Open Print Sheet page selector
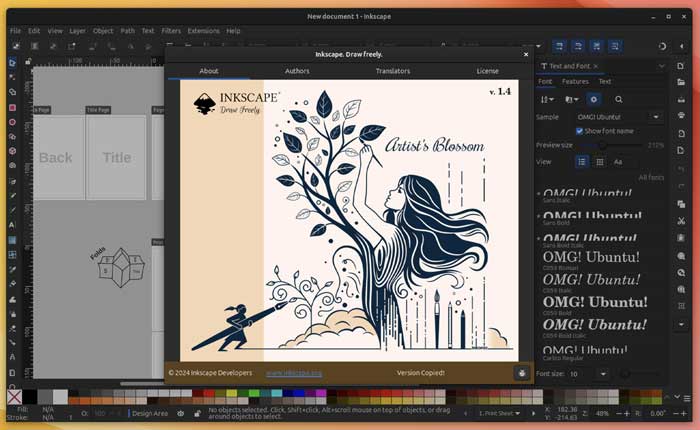The height and width of the screenshot is (430, 700). click(x=500, y=413)
